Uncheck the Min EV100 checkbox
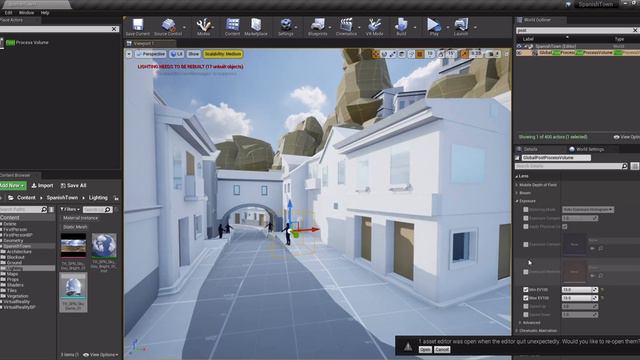The image size is (640, 360). point(526,290)
